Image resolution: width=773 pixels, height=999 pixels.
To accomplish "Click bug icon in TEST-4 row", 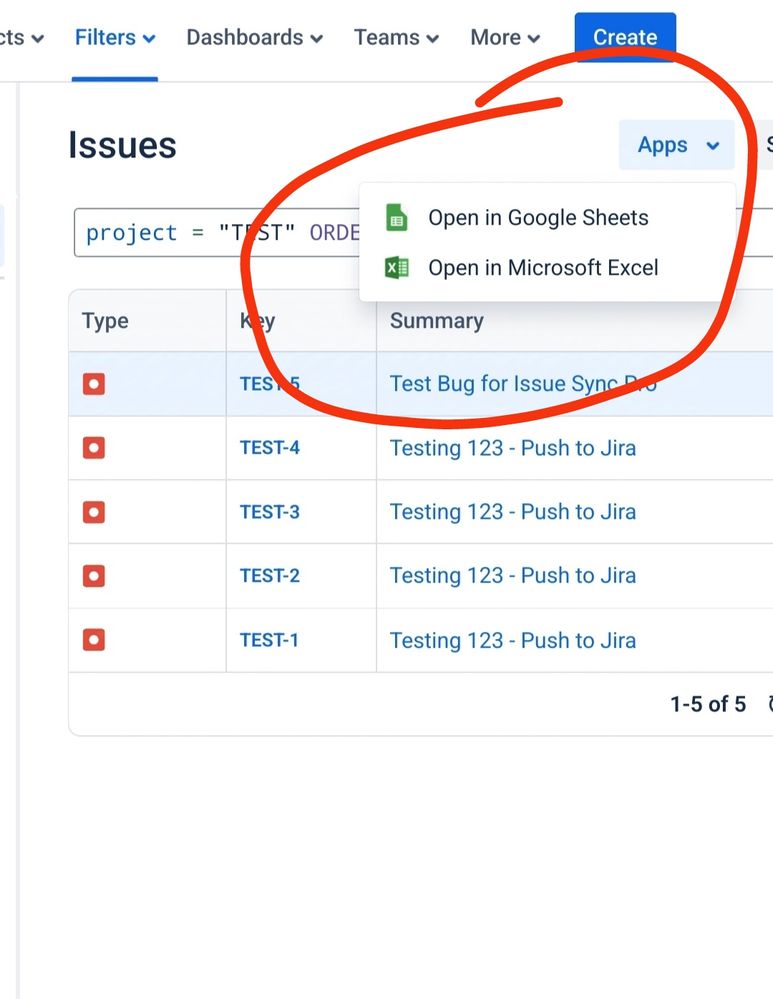I will [94, 448].
